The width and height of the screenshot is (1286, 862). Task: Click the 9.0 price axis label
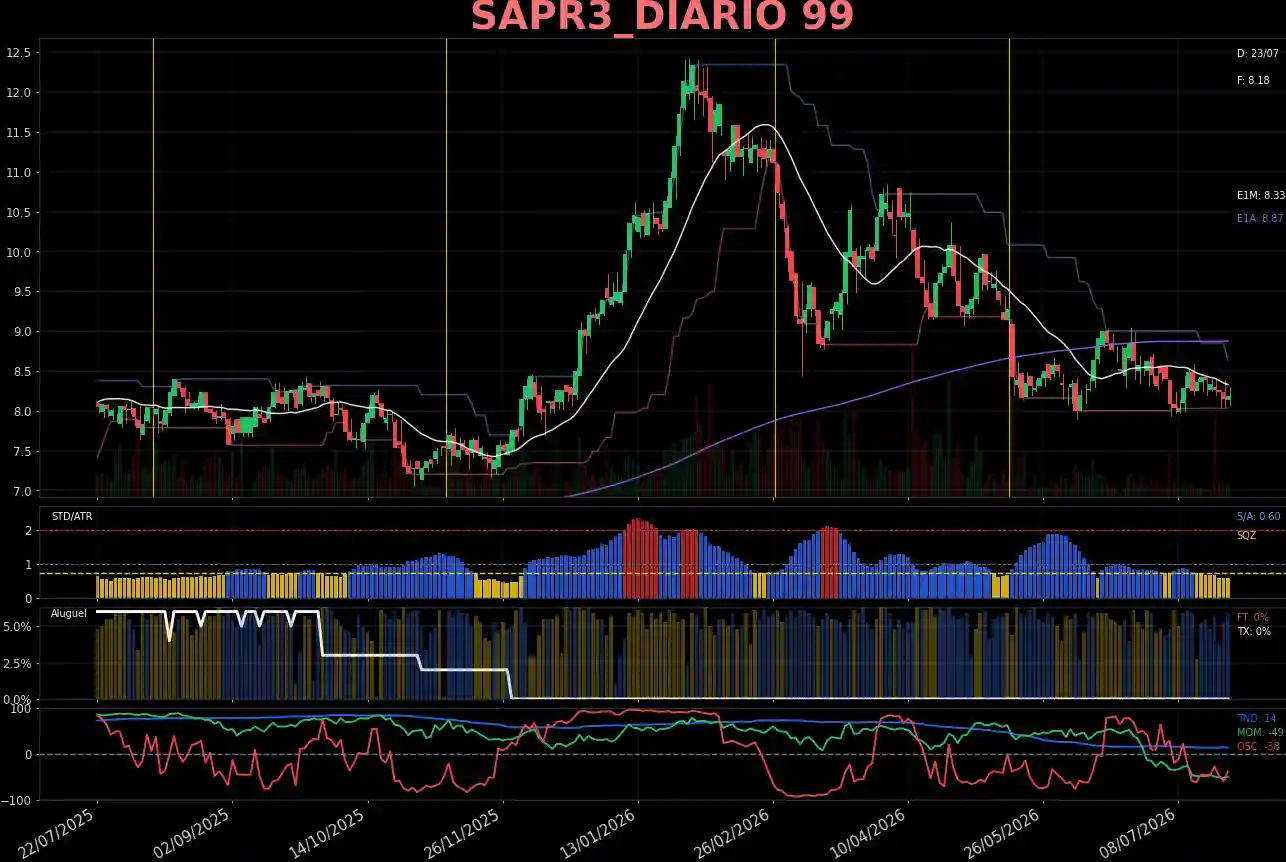coord(22,332)
